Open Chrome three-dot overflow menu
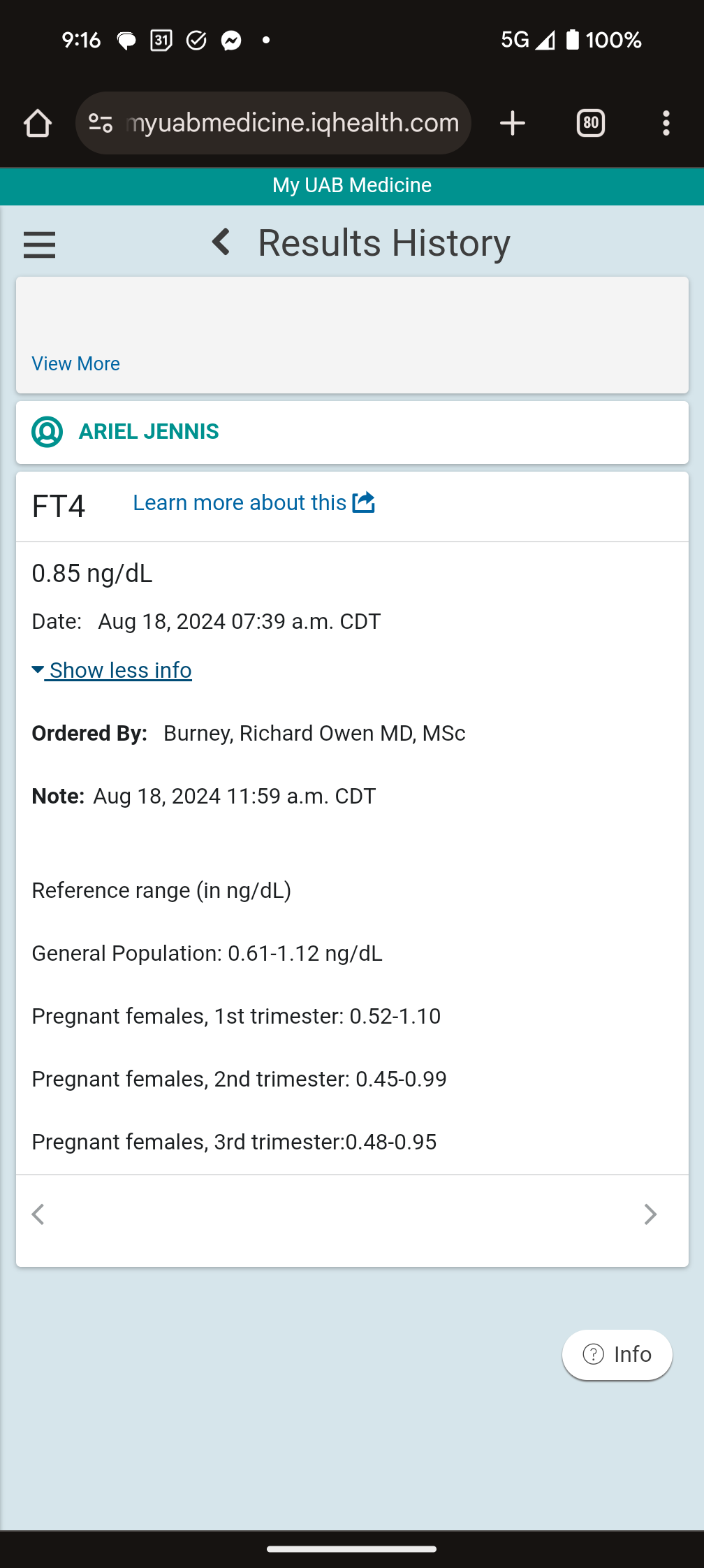Viewport: 704px width, 1568px height. tap(666, 124)
